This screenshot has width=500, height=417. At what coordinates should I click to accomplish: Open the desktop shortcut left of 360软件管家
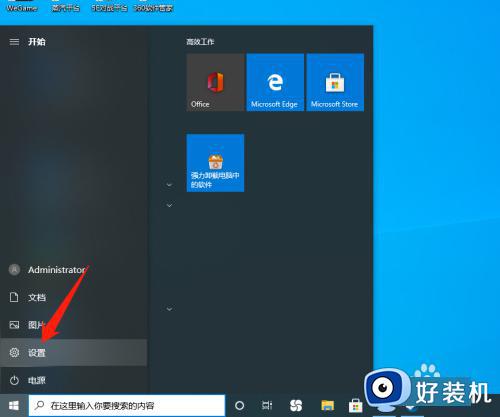(x=109, y=7)
